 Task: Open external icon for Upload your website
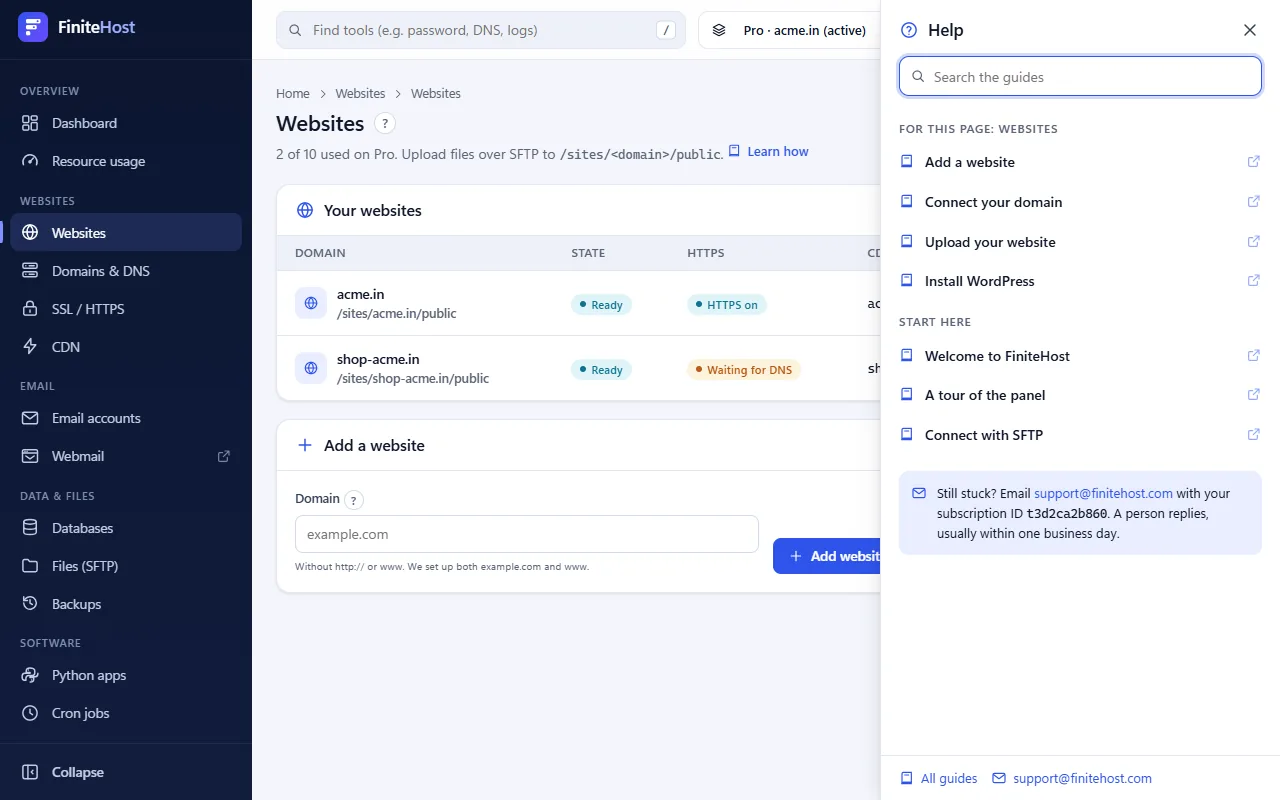(1254, 241)
